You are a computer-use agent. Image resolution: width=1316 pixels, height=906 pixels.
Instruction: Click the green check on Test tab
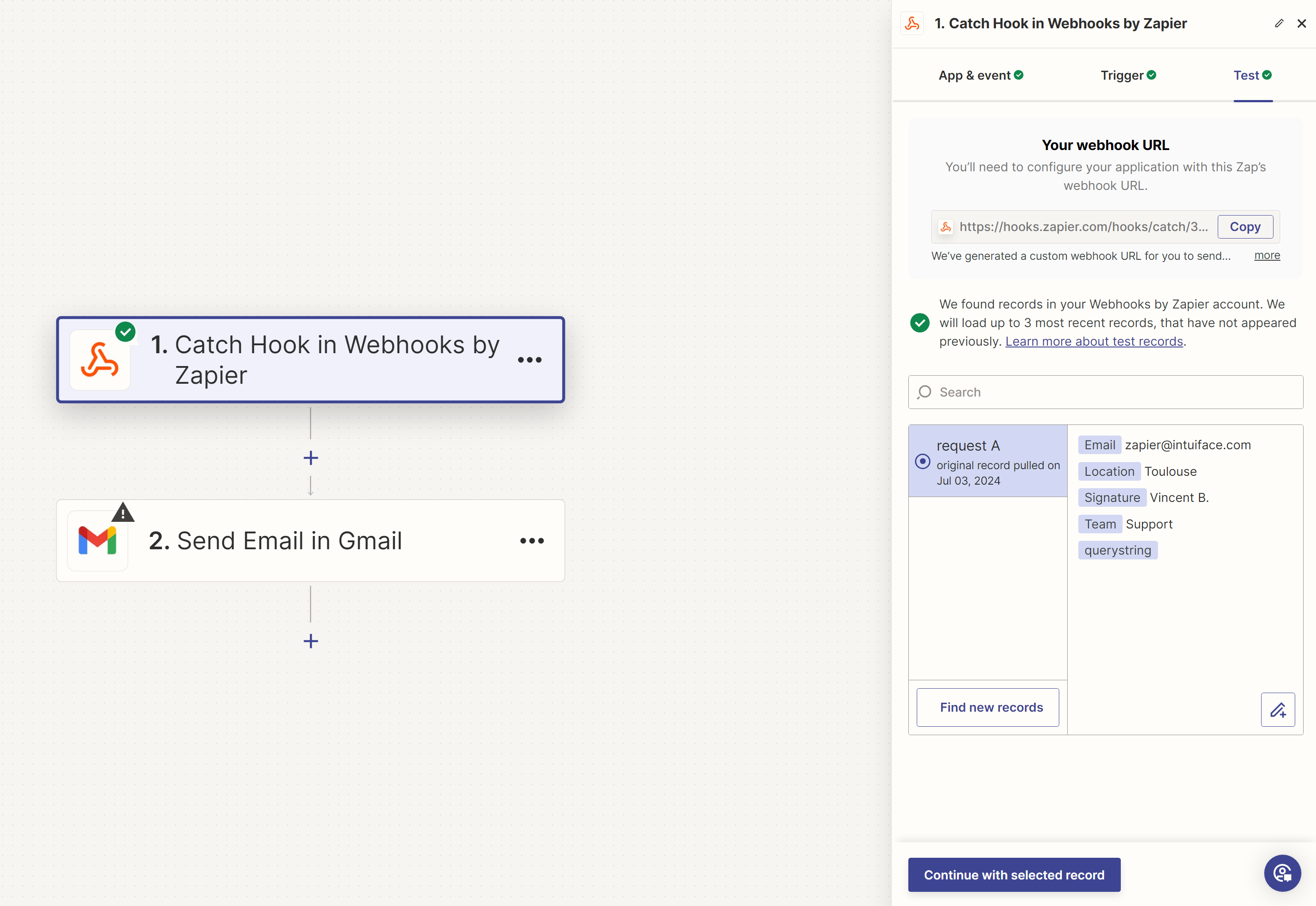[x=1267, y=75]
